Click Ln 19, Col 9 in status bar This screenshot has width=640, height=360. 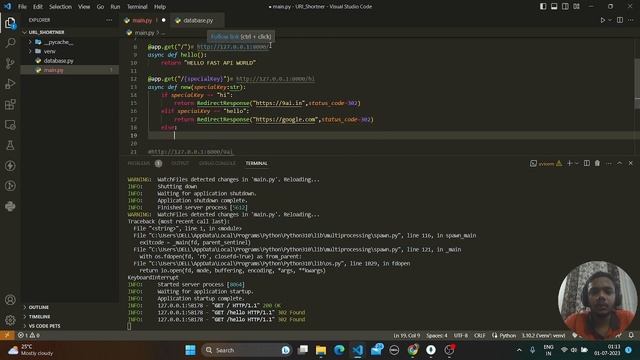pyautogui.click(x=406, y=336)
